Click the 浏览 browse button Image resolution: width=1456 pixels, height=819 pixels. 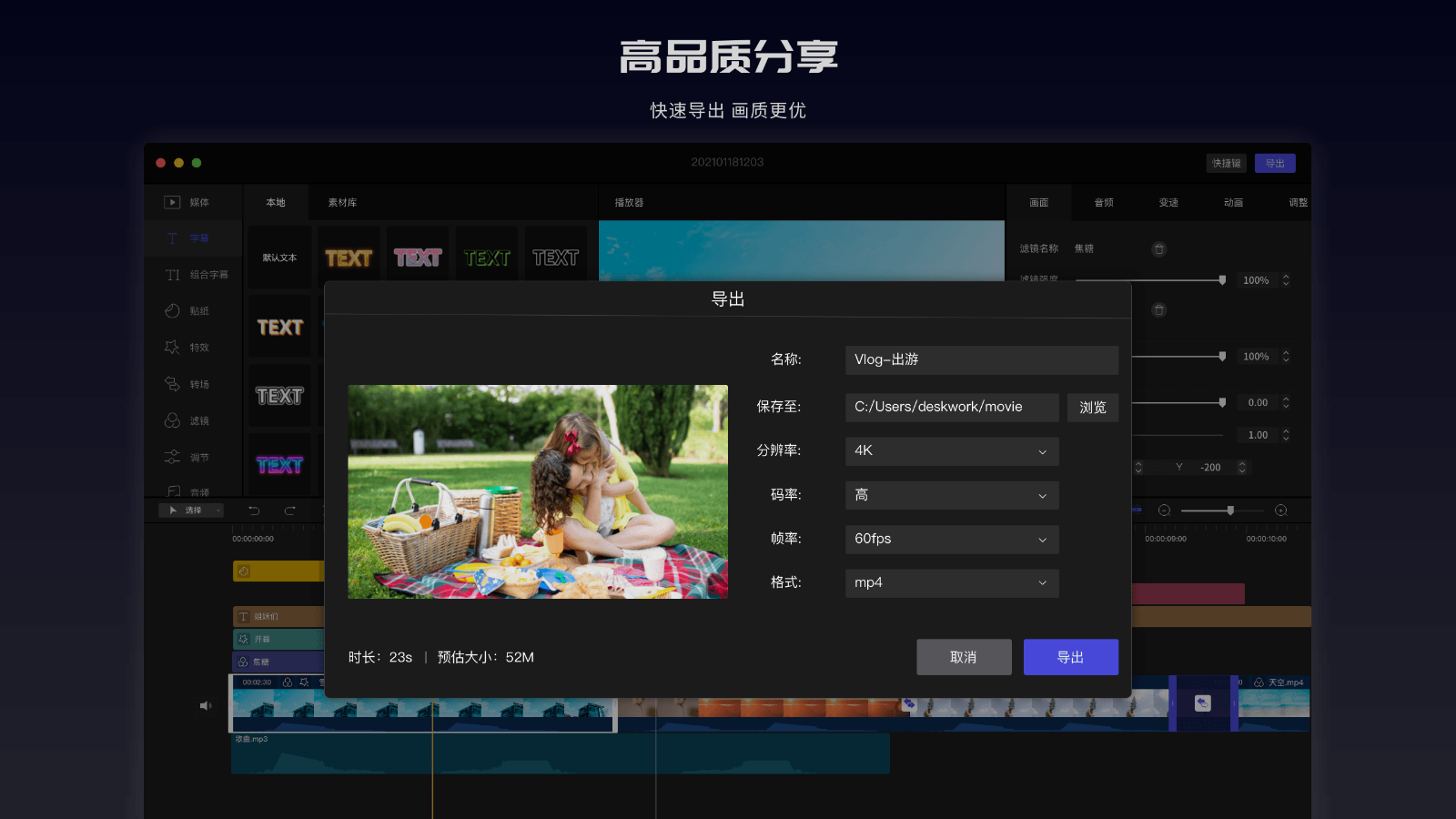click(1092, 407)
